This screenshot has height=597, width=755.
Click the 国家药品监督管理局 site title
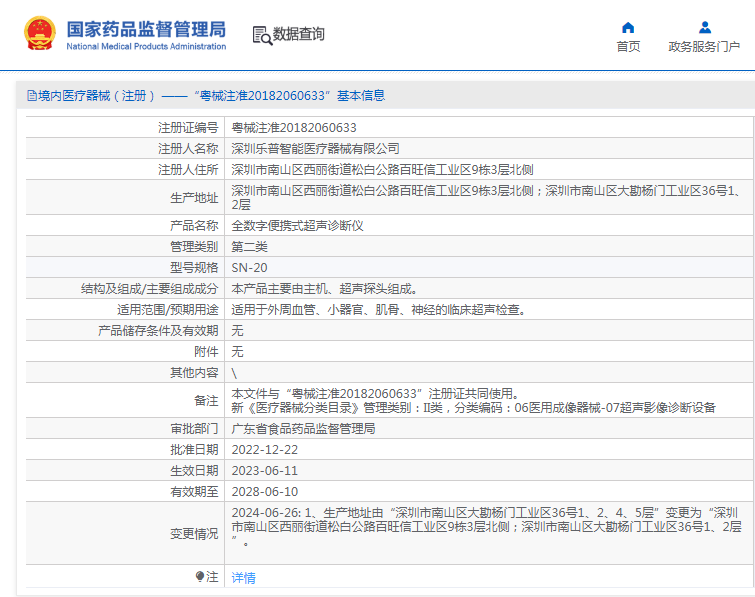tap(146, 29)
